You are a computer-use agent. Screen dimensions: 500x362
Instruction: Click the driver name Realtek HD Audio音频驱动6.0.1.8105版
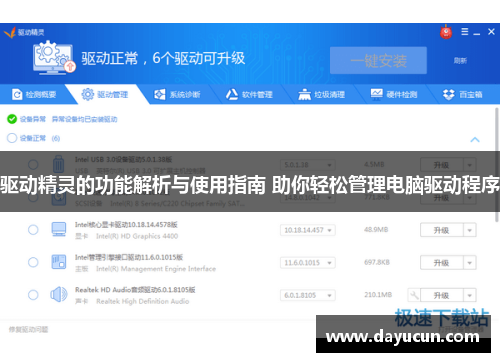(x=135, y=290)
